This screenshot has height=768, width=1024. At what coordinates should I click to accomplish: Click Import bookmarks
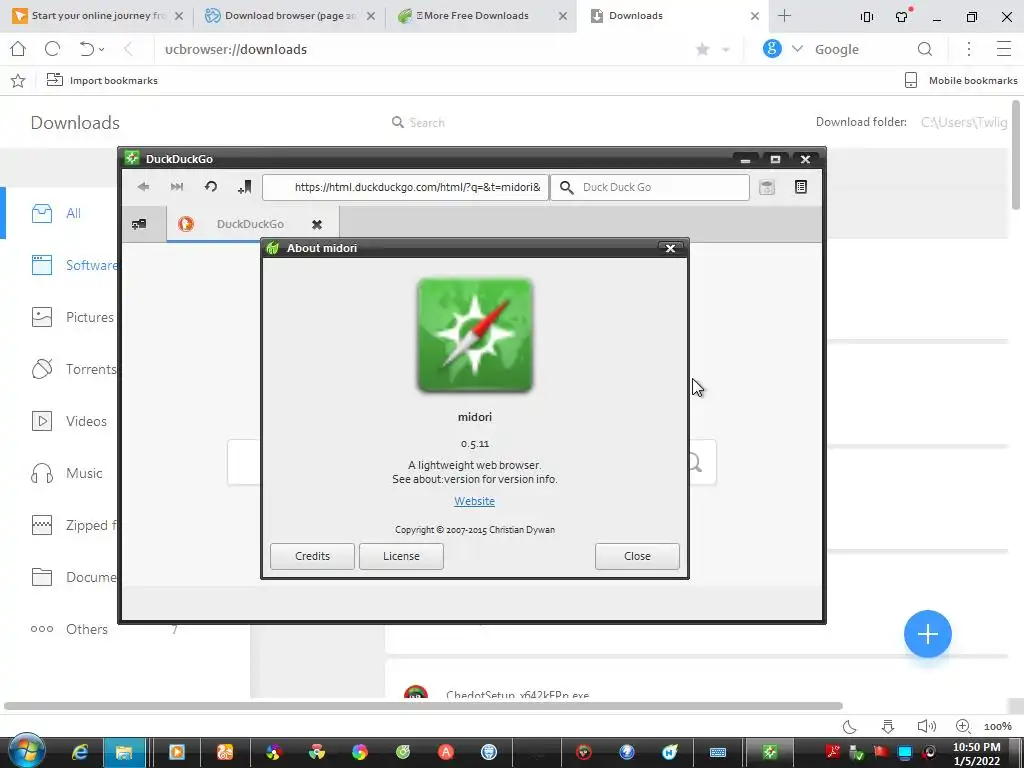coord(102,80)
